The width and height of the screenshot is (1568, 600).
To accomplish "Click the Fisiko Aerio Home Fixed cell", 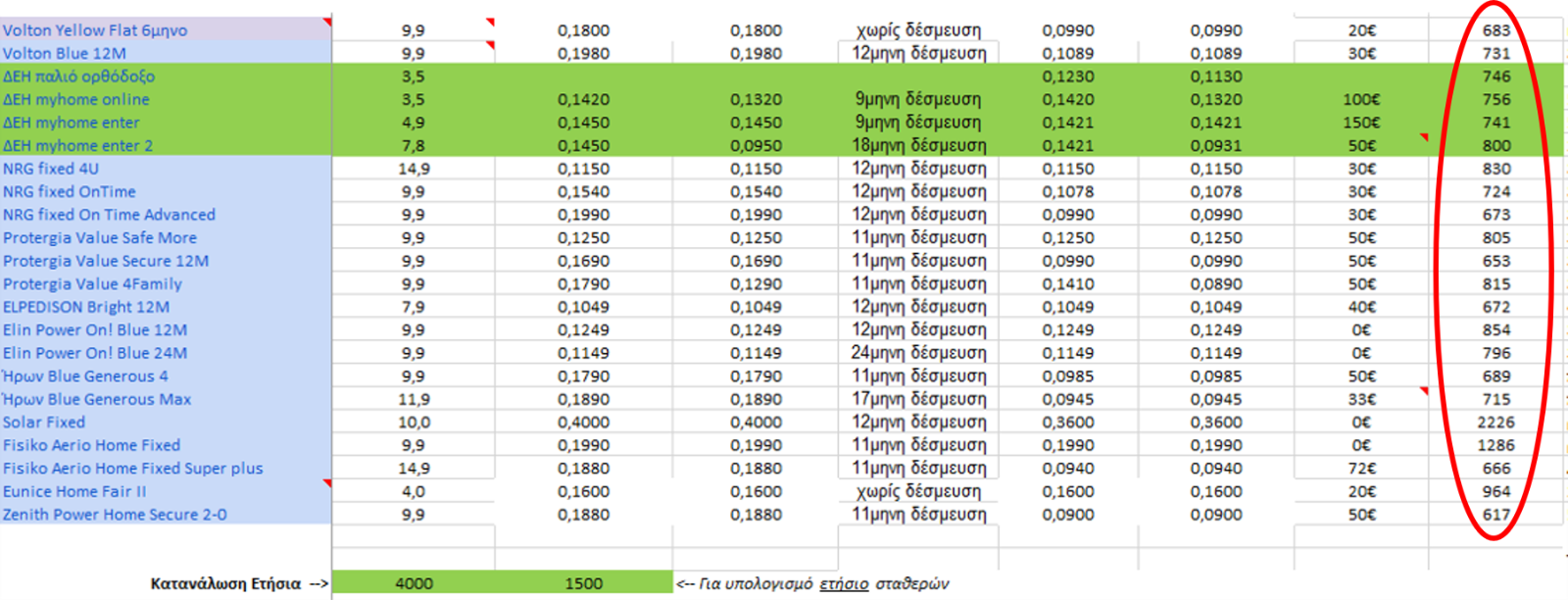I will tap(166, 445).
